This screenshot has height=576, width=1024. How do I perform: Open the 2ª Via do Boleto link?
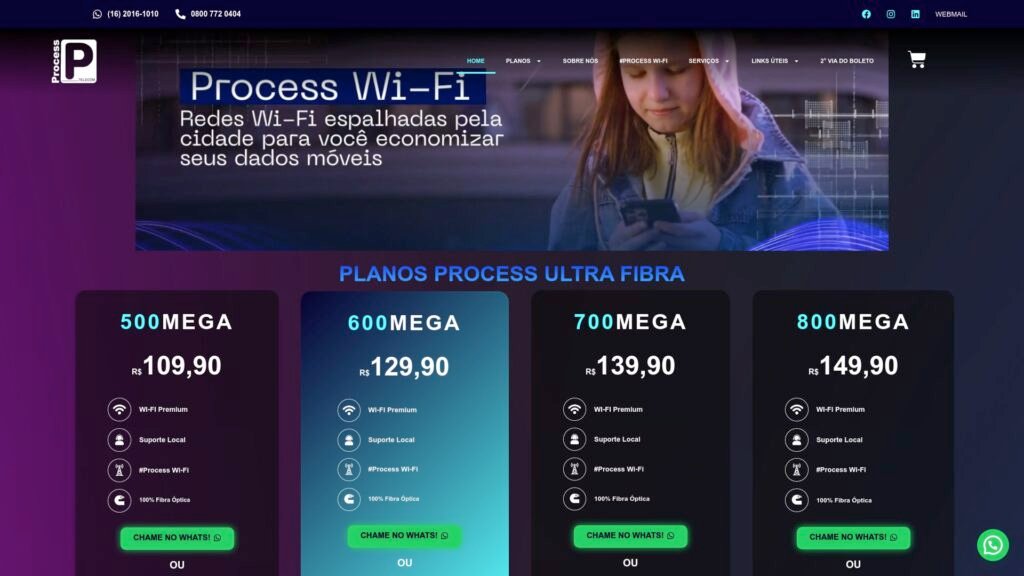[846, 61]
